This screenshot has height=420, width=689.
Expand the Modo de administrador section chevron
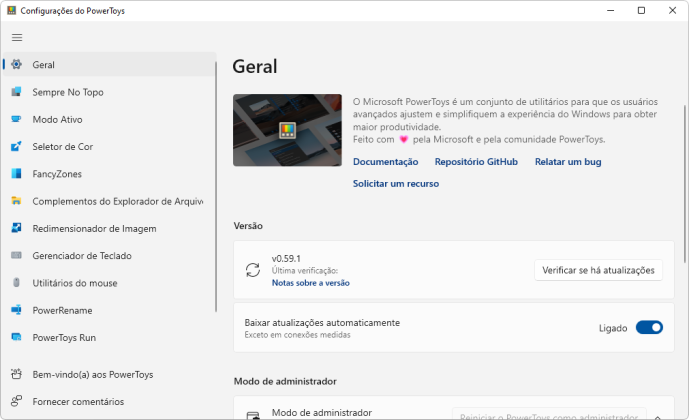click(x=658, y=416)
